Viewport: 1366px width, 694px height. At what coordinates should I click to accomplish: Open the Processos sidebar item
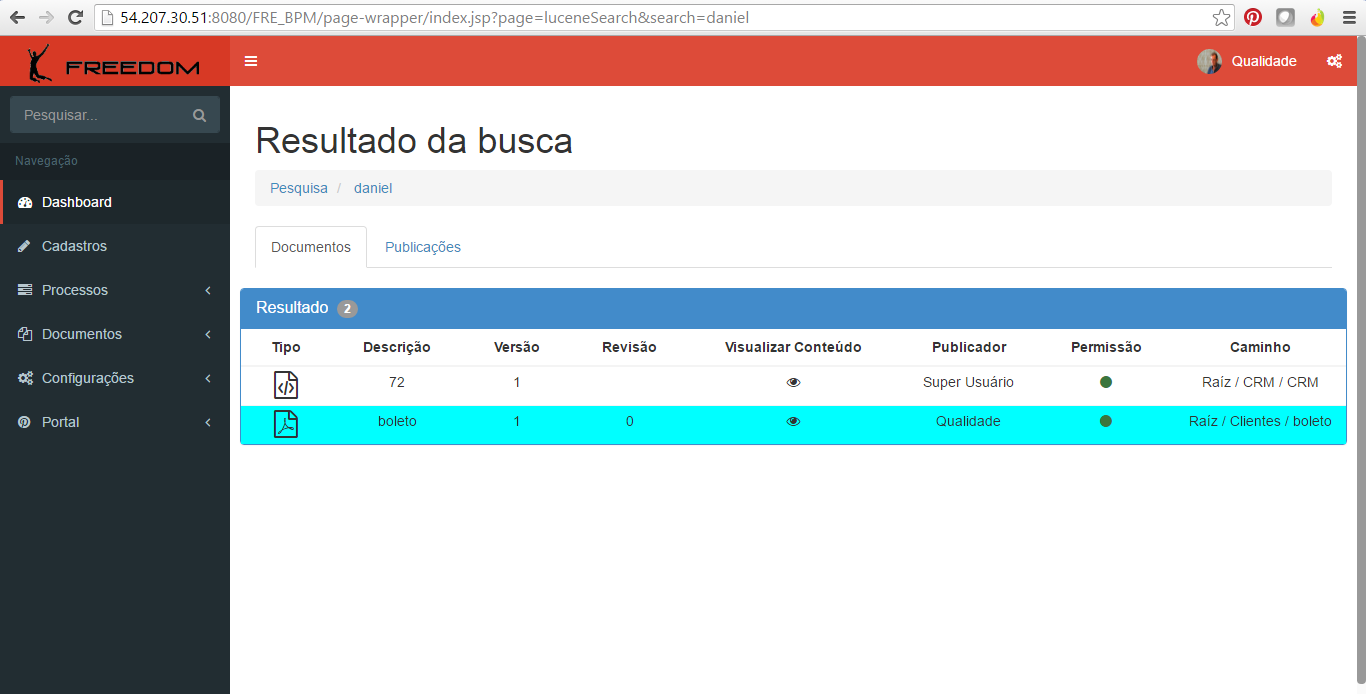(115, 290)
